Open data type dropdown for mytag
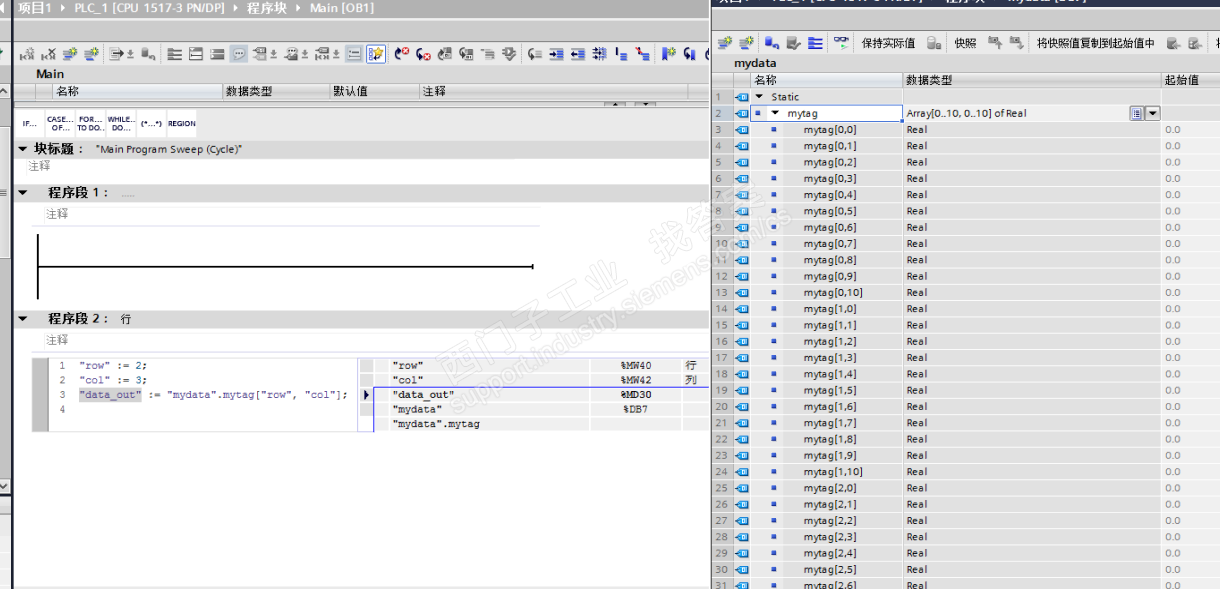 (x=1153, y=114)
